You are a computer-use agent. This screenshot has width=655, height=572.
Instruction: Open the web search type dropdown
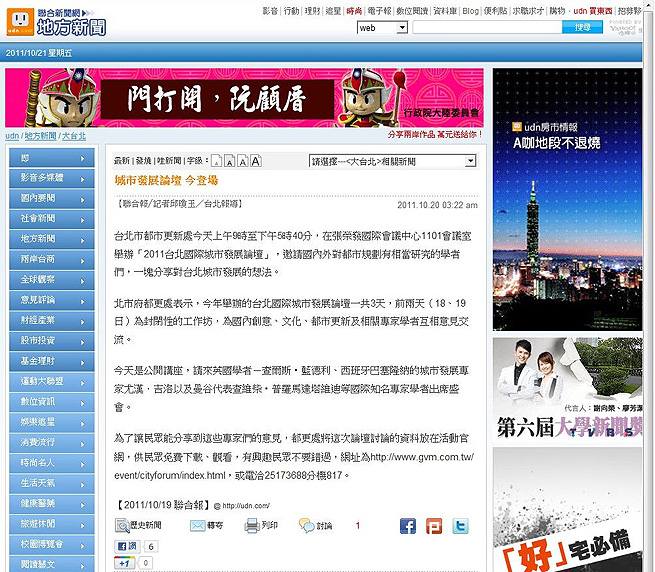(381, 28)
